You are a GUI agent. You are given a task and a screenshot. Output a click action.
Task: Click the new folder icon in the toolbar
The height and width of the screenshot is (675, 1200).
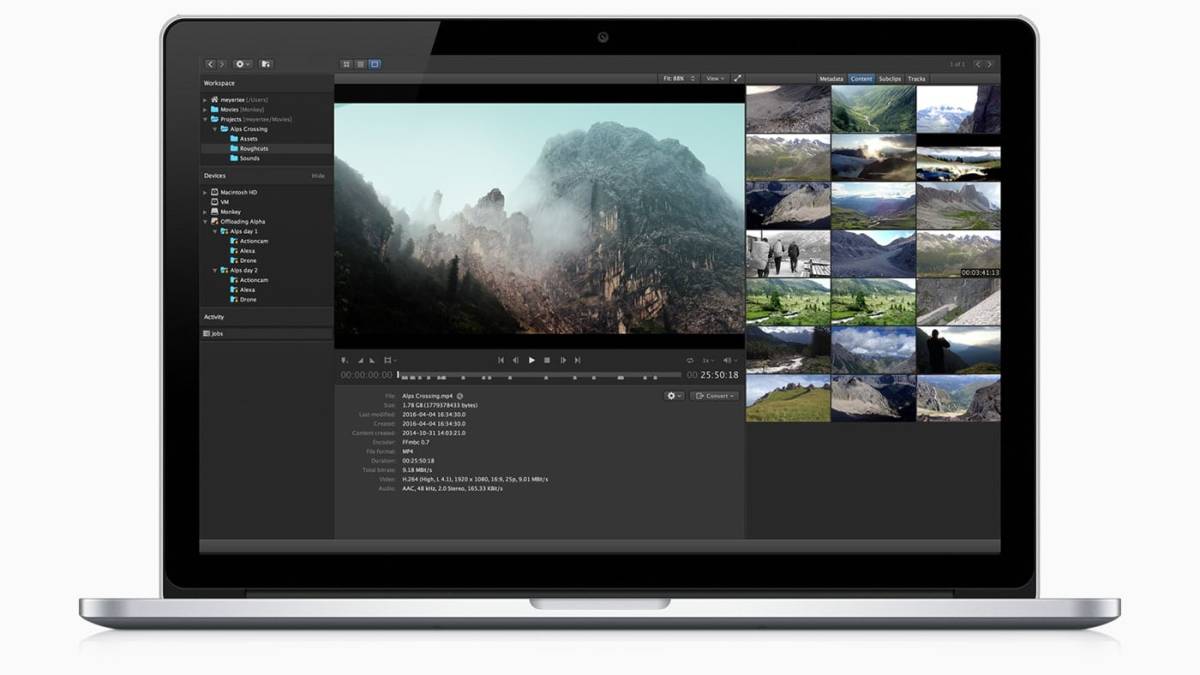[x=266, y=62]
